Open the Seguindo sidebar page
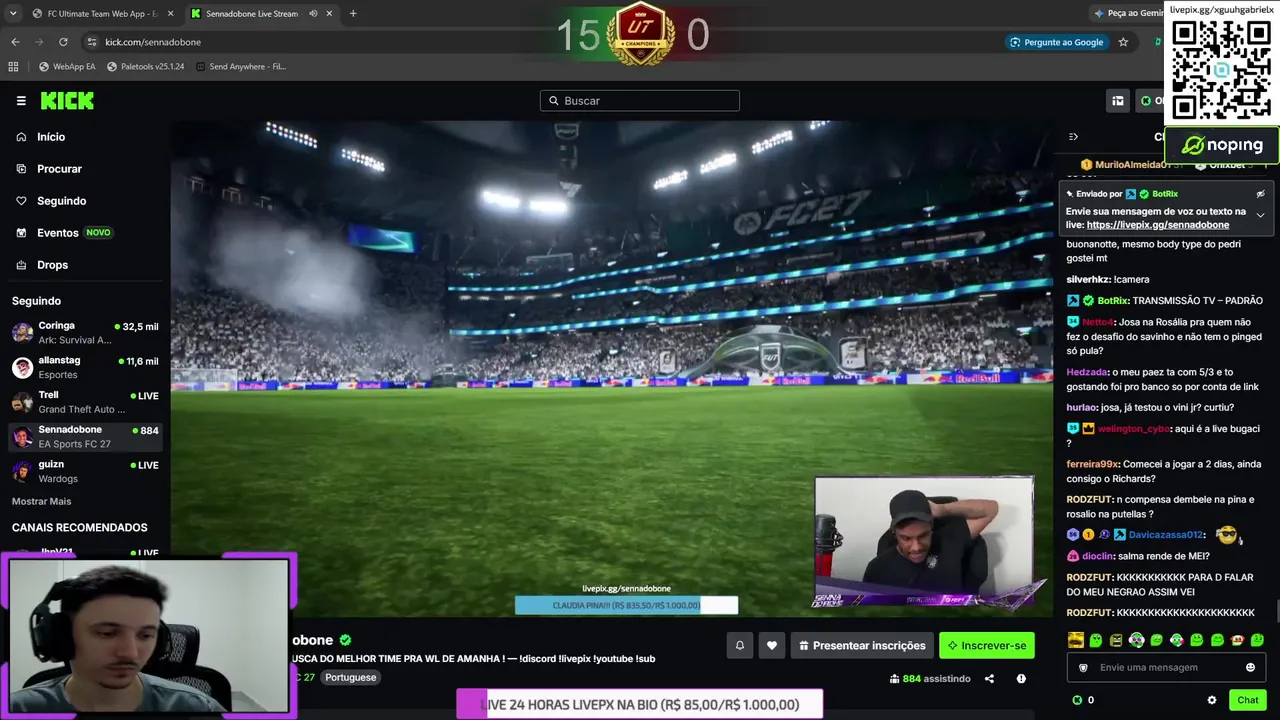This screenshot has height=720, width=1280. [61, 201]
